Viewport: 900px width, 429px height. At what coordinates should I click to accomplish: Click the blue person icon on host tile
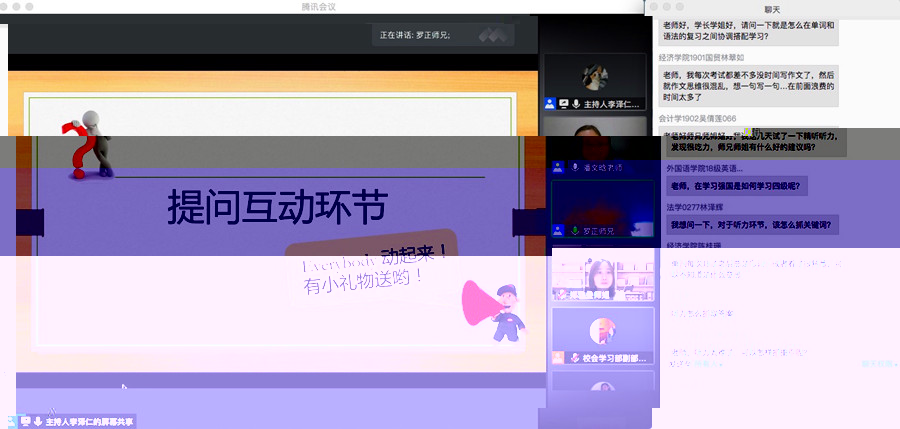550,104
